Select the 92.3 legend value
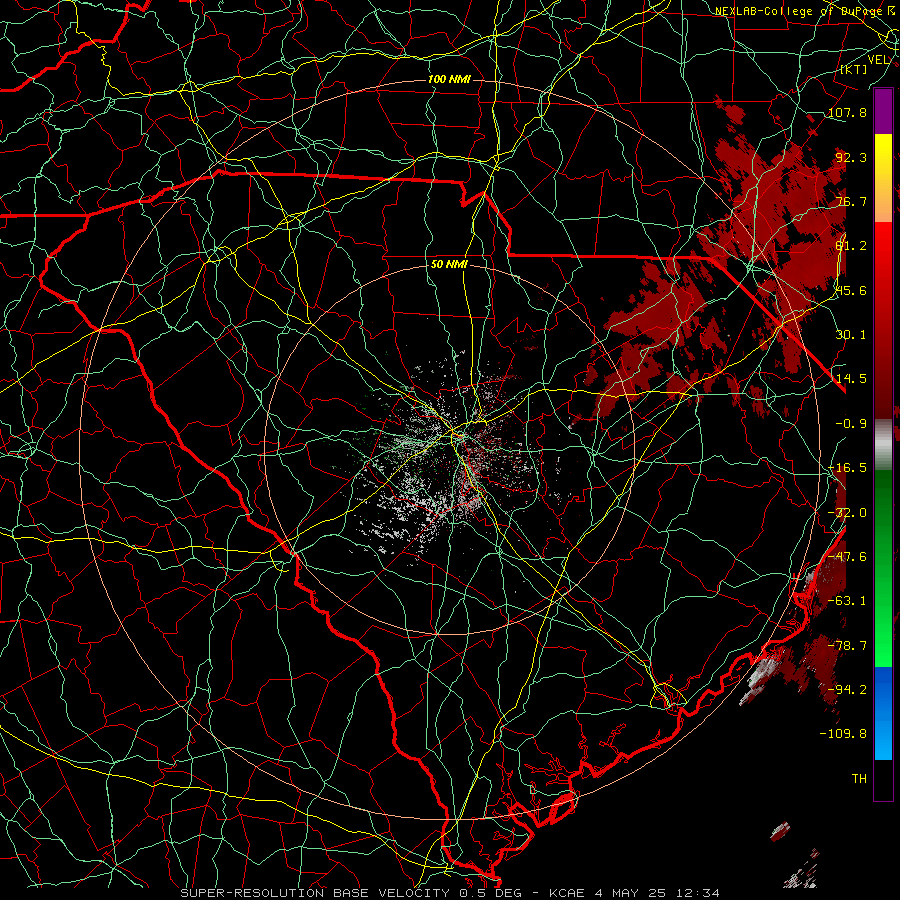The image size is (900, 900). (851, 157)
